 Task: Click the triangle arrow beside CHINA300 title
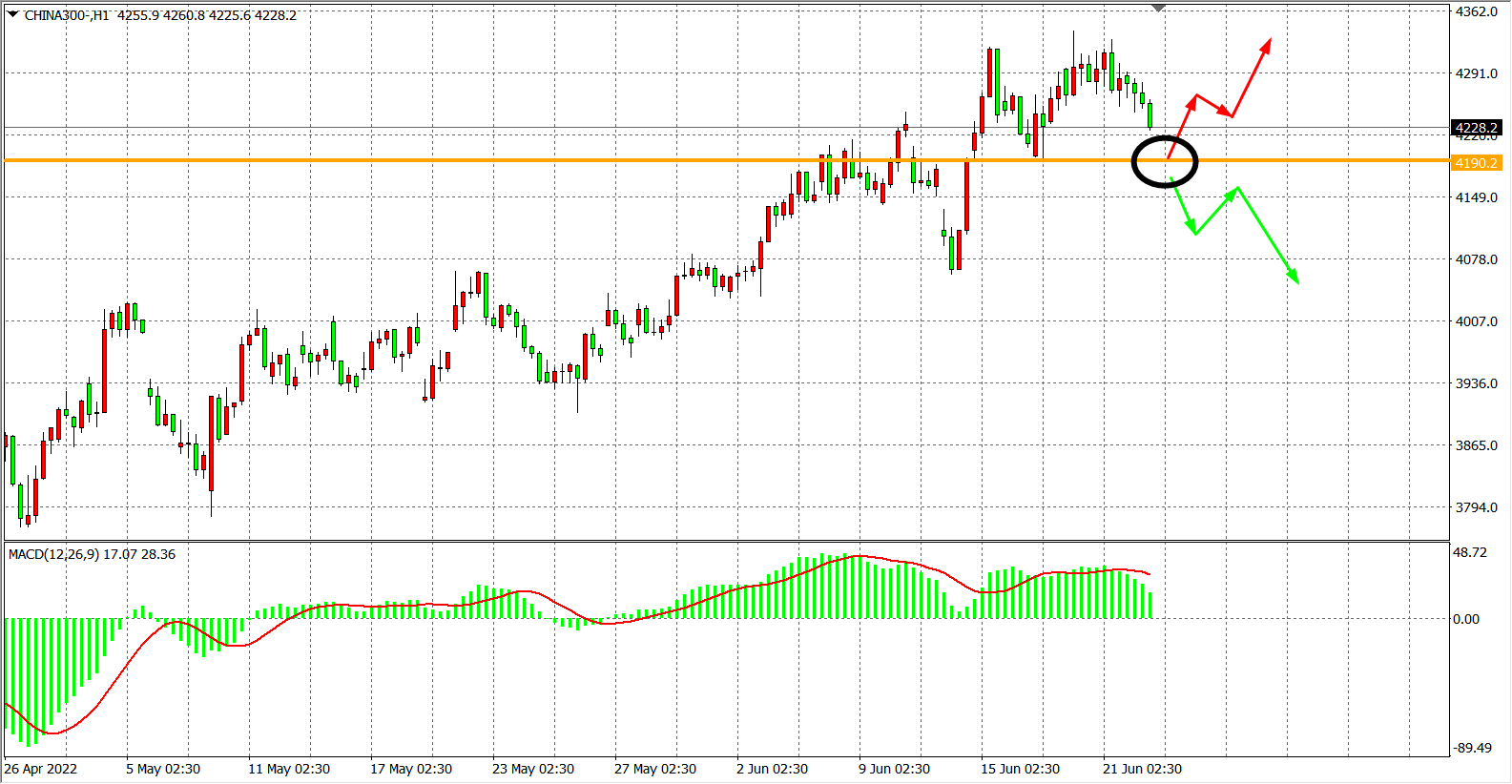tap(13, 14)
